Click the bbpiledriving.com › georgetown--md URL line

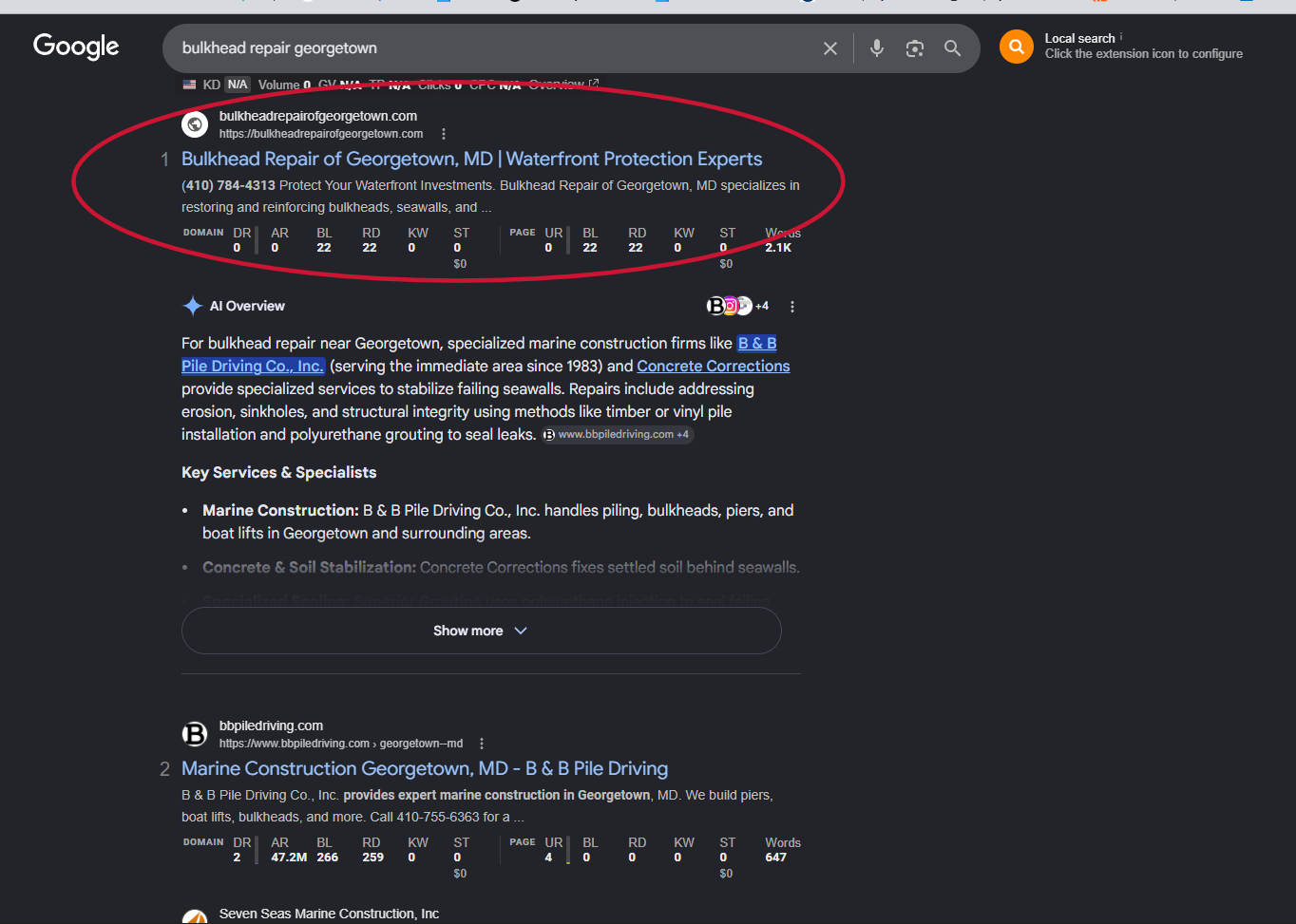[341, 744]
